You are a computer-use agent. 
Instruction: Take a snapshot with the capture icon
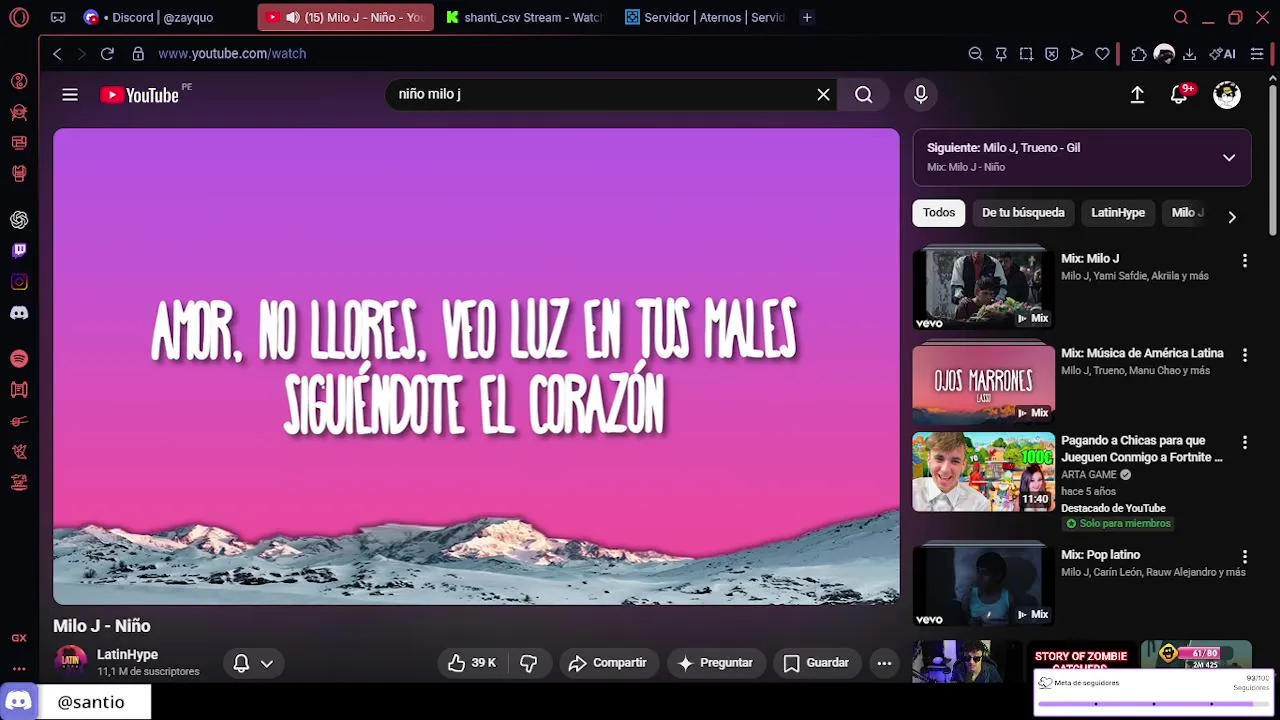(1026, 54)
